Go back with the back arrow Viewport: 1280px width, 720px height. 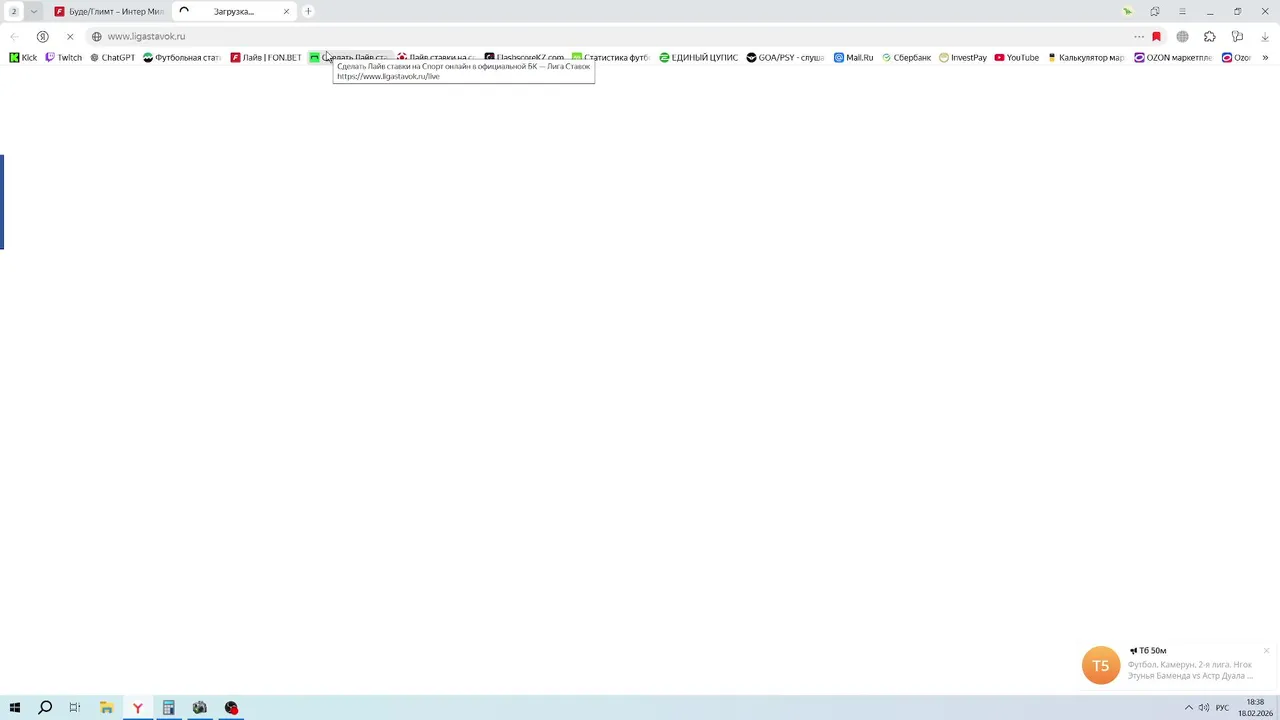click(14, 36)
